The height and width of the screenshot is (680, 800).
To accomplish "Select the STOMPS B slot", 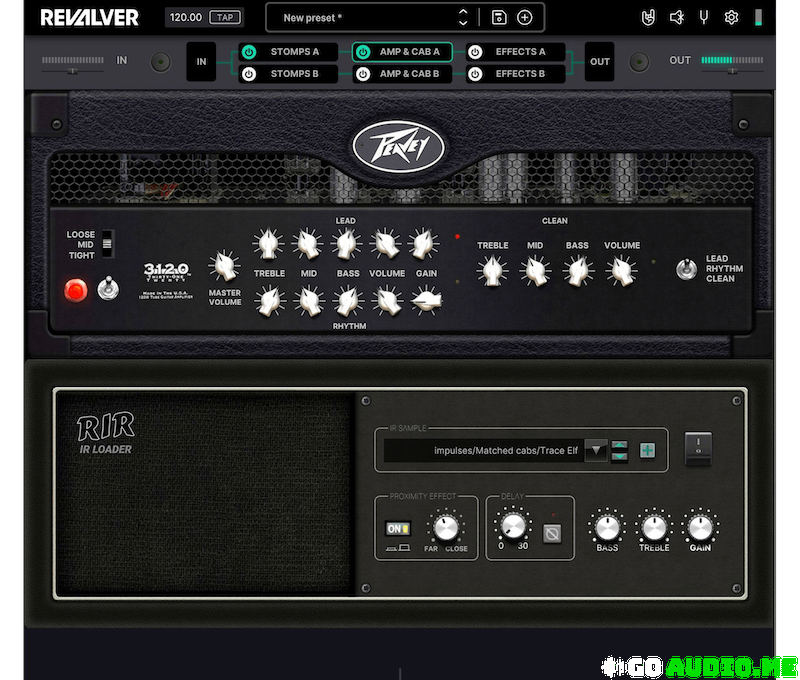I will tap(289, 74).
